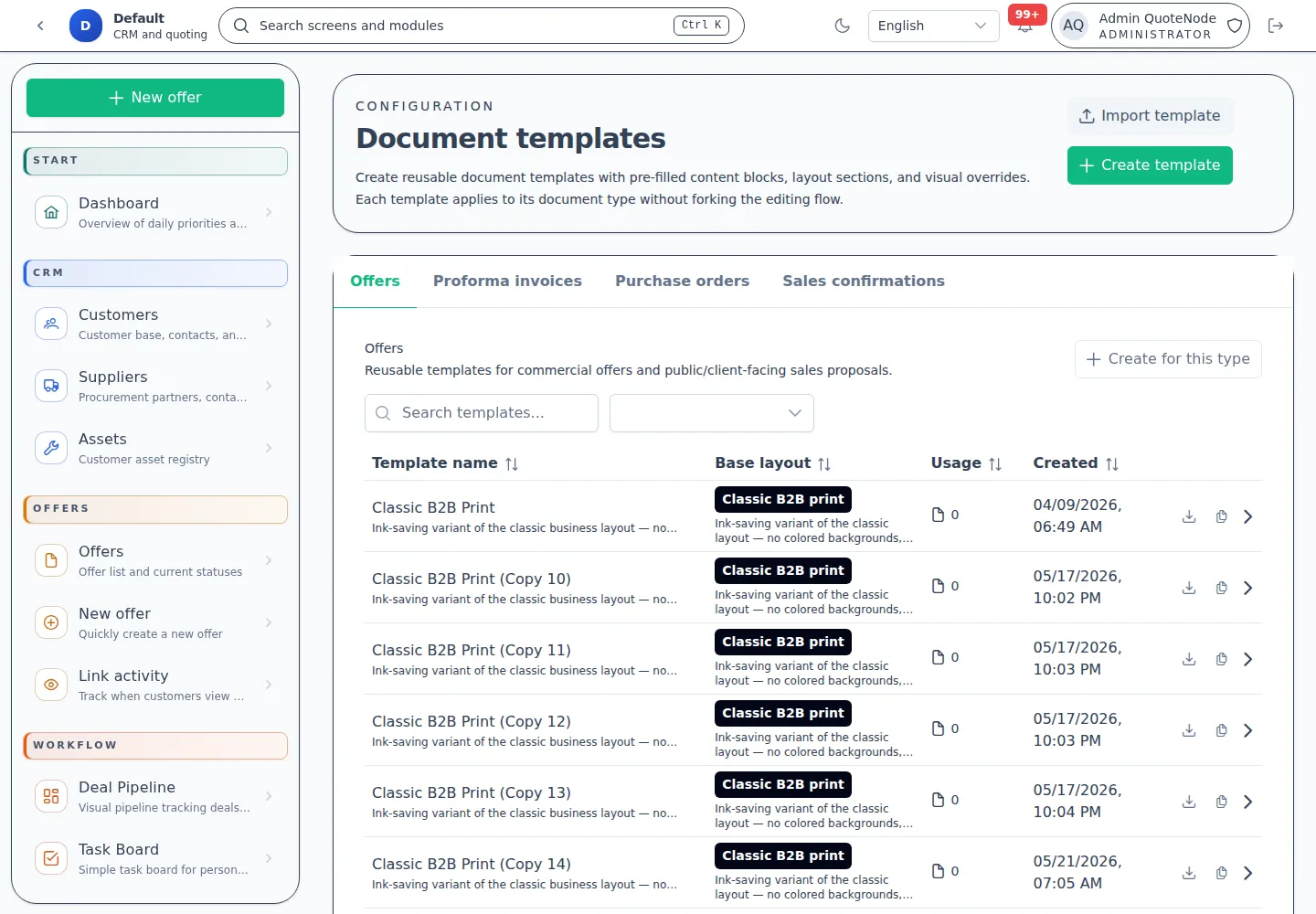Duplicate Classic B2B Print (Copy 11)
The height and width of the screenshot is (914, 1316).
click(x=1221, y=659)
